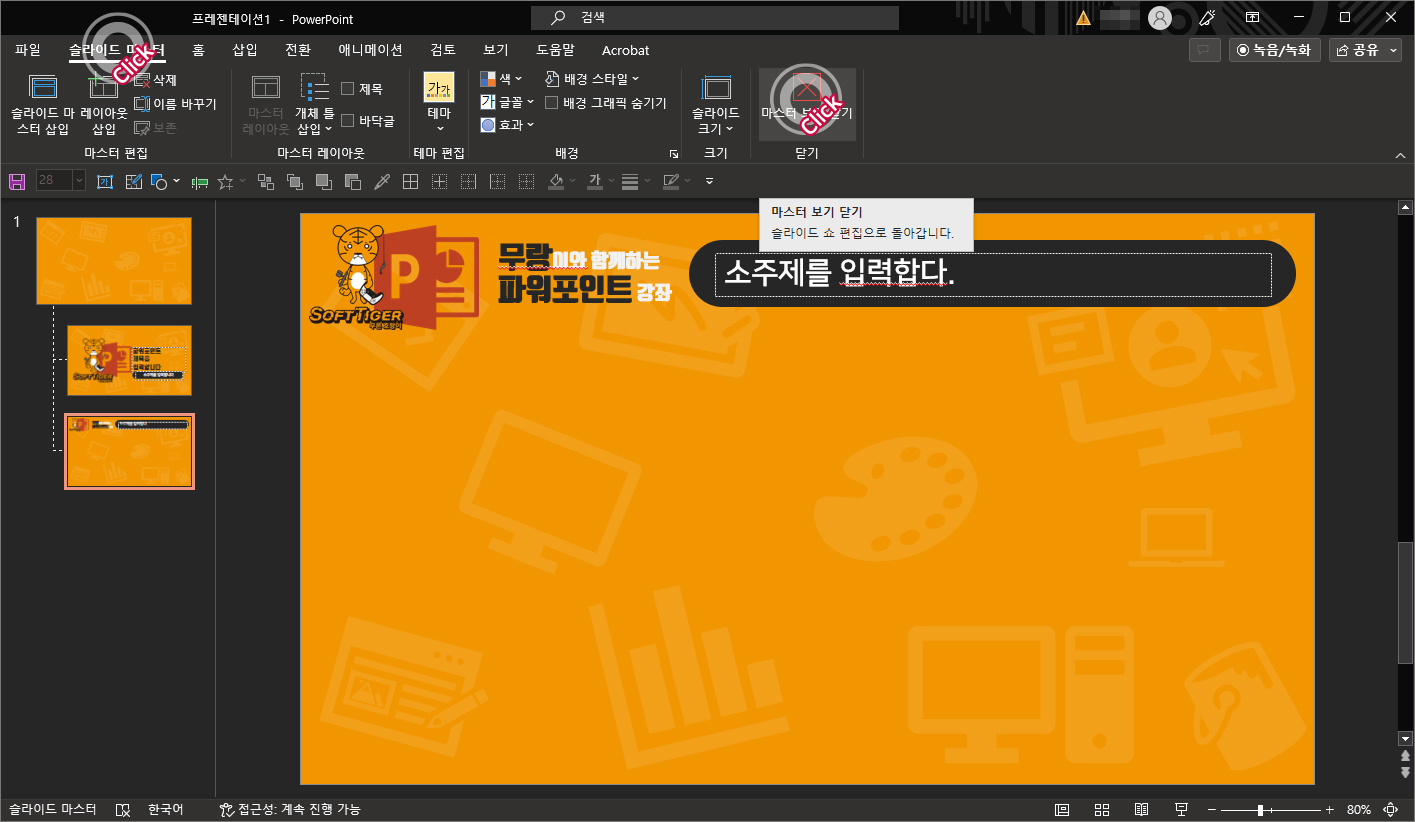The width and height of the screenshot is (1415, 822).
Task: Click the 삭제 (delete) layout icon
Action: pos(142,80)
